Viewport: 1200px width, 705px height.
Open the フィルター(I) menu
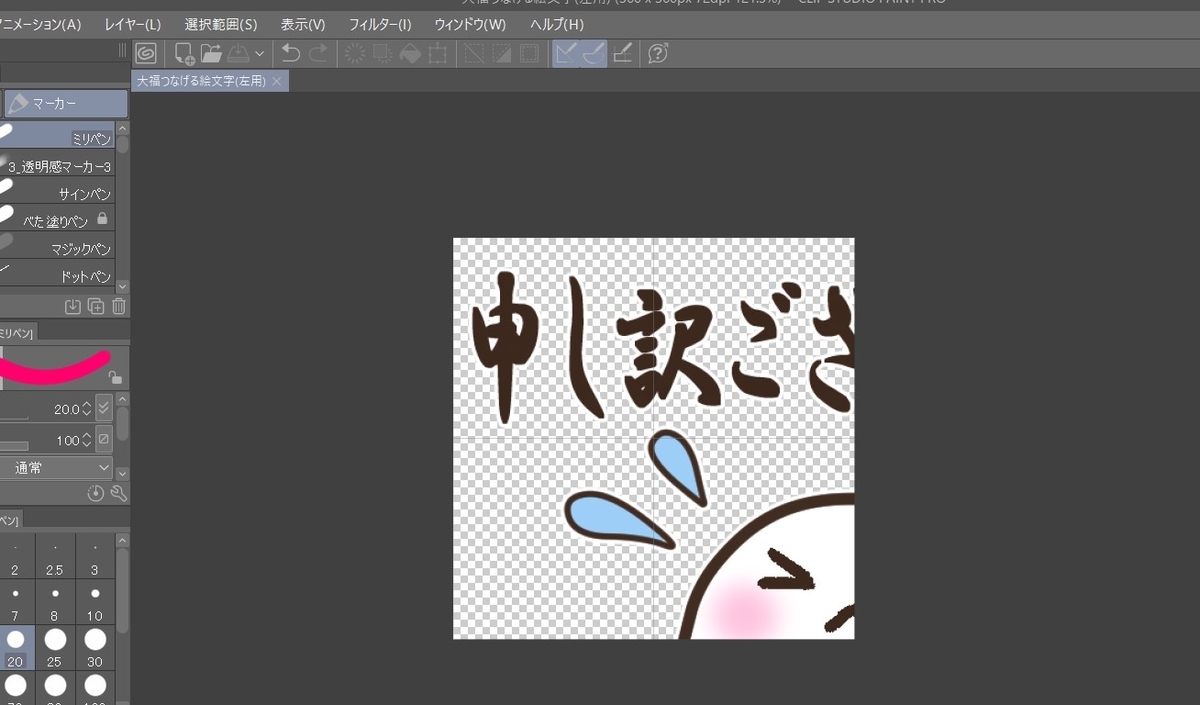tap(380, 24)
